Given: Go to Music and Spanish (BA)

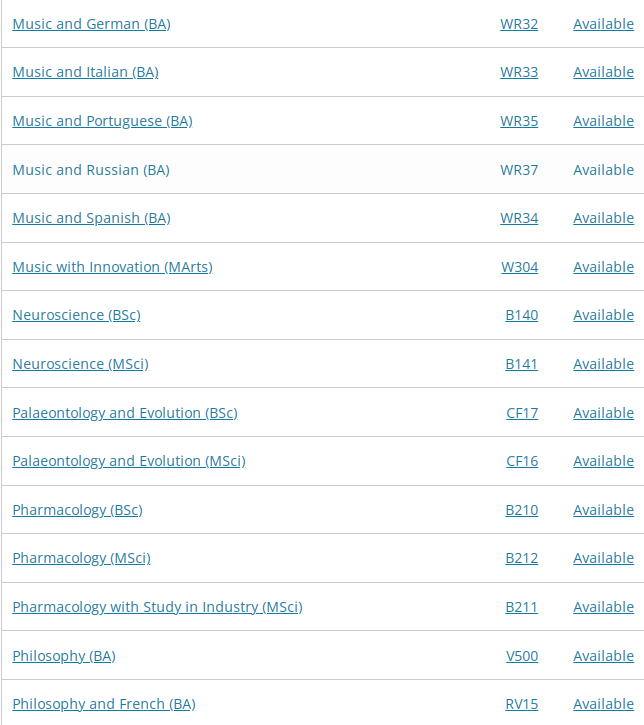Looking at the screenshot, I should click(x=92, y=218).
